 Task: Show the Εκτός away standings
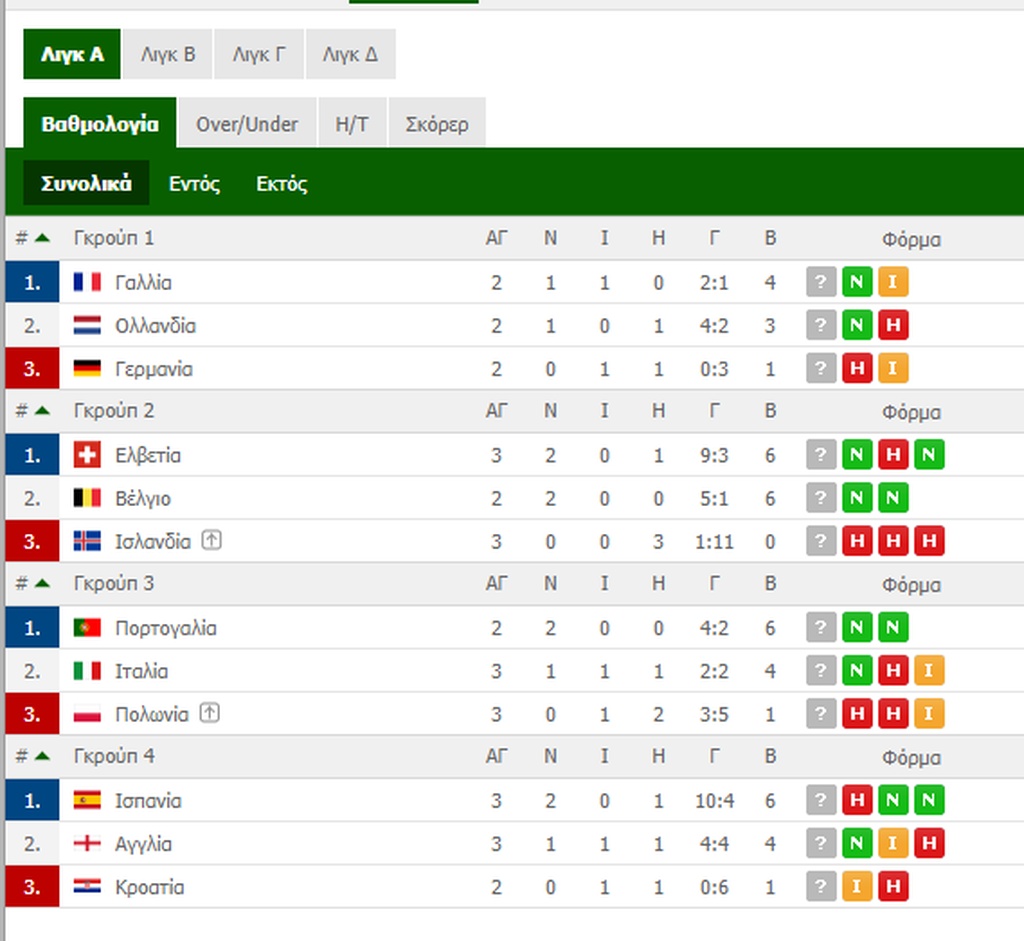(x=281, y=184)
